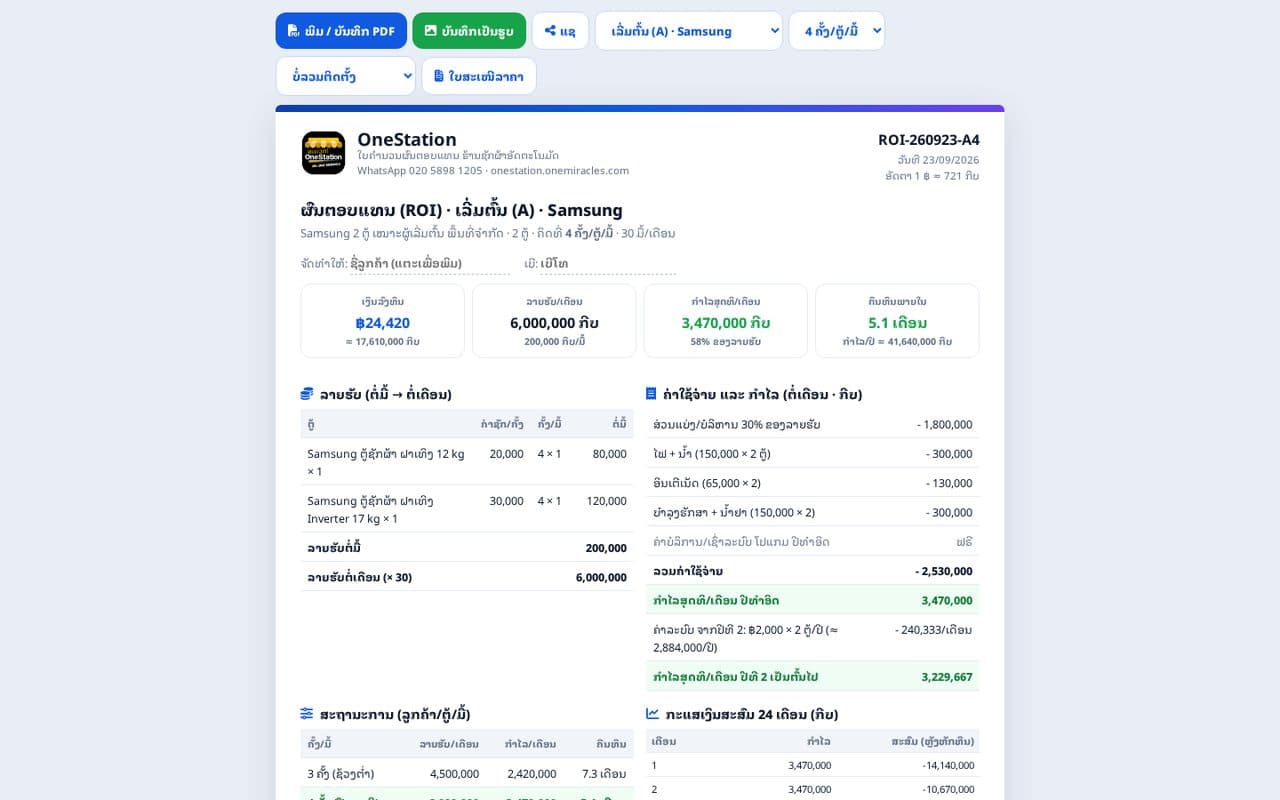Click the "OneStation" company name heading
Viewport: 1280px width, 800px height.
click(x=407, y=139)
